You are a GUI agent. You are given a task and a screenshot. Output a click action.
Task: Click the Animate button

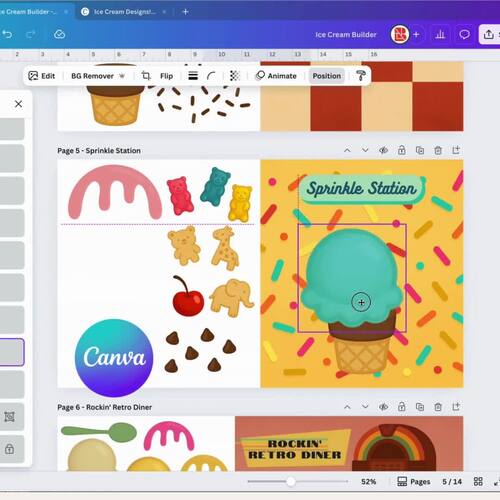tap(276, 76)
